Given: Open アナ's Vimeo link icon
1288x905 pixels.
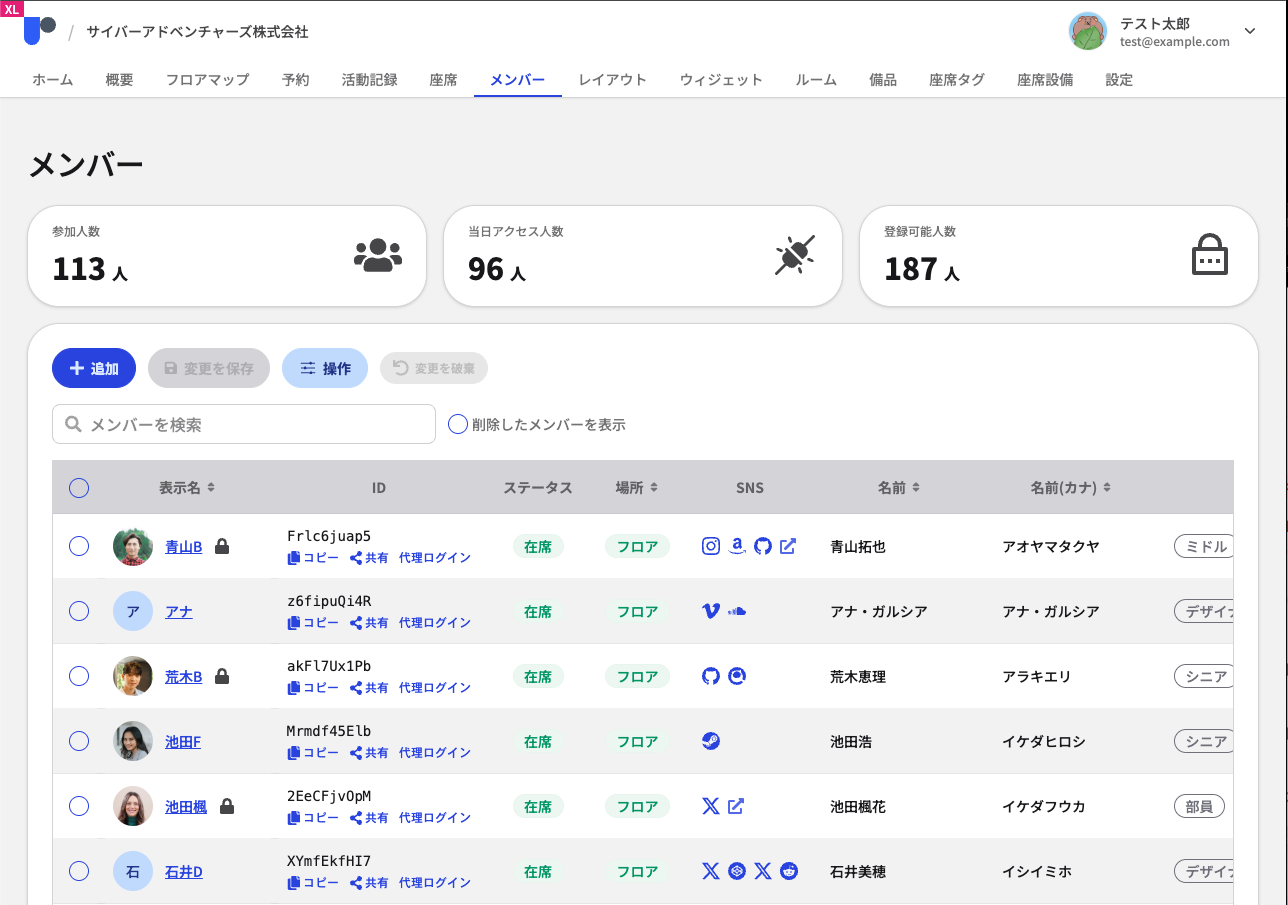Looking at the screenshot, I should point(711,611).
